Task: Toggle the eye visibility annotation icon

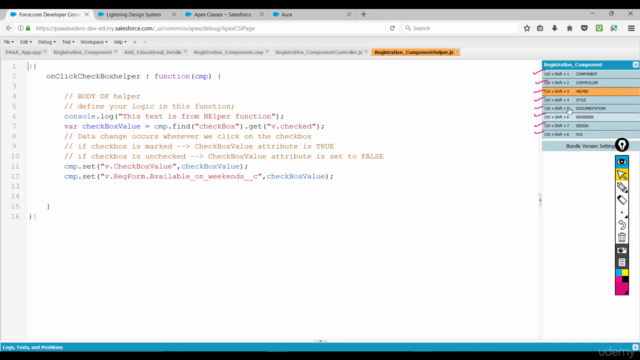Action: click(x=622, y=162)
